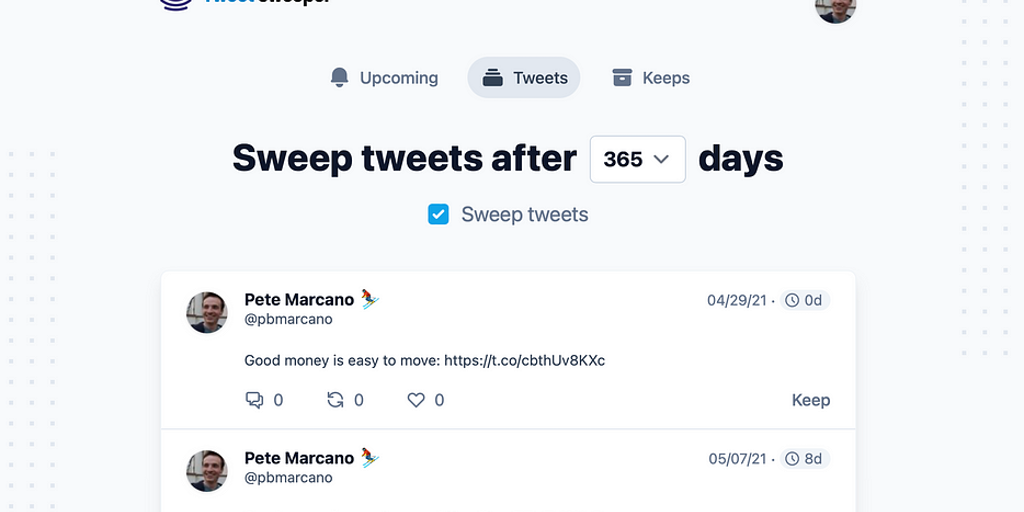The width and height of the screenshot is (1024, 512).
Task: Open the 365 days dropdown
Action: [x=637, y=159]
